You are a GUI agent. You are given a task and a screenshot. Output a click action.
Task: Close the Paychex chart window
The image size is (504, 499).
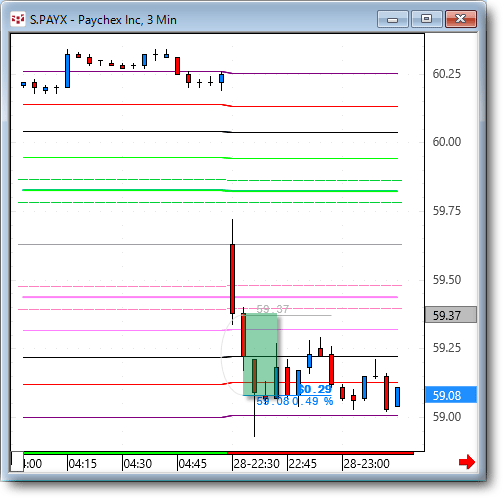coord(461,19)
